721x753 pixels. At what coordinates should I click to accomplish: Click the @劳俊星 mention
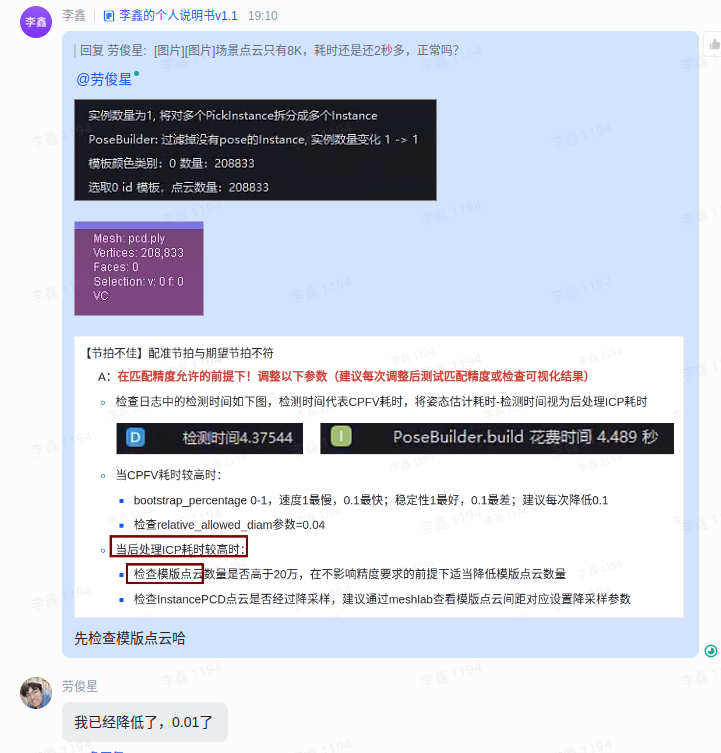pyautogui.click(x=104, y=79)
